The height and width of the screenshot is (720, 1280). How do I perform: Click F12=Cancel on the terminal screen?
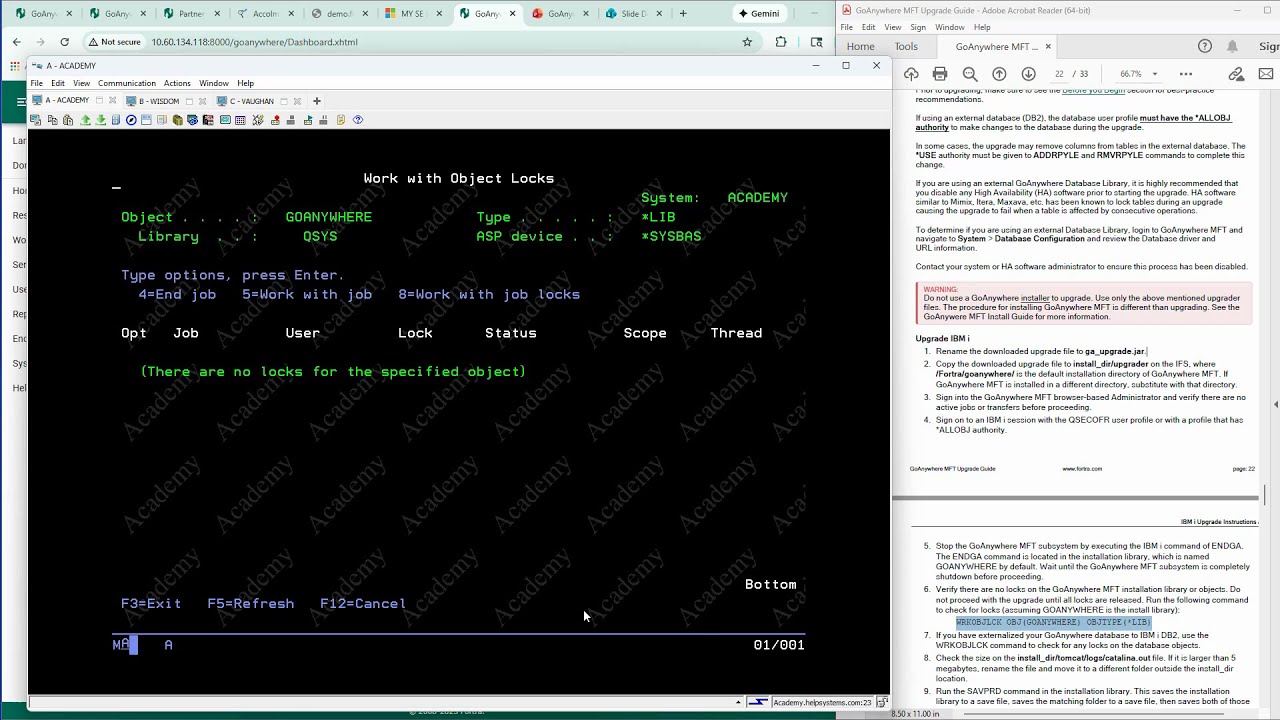tap(363, 604)
